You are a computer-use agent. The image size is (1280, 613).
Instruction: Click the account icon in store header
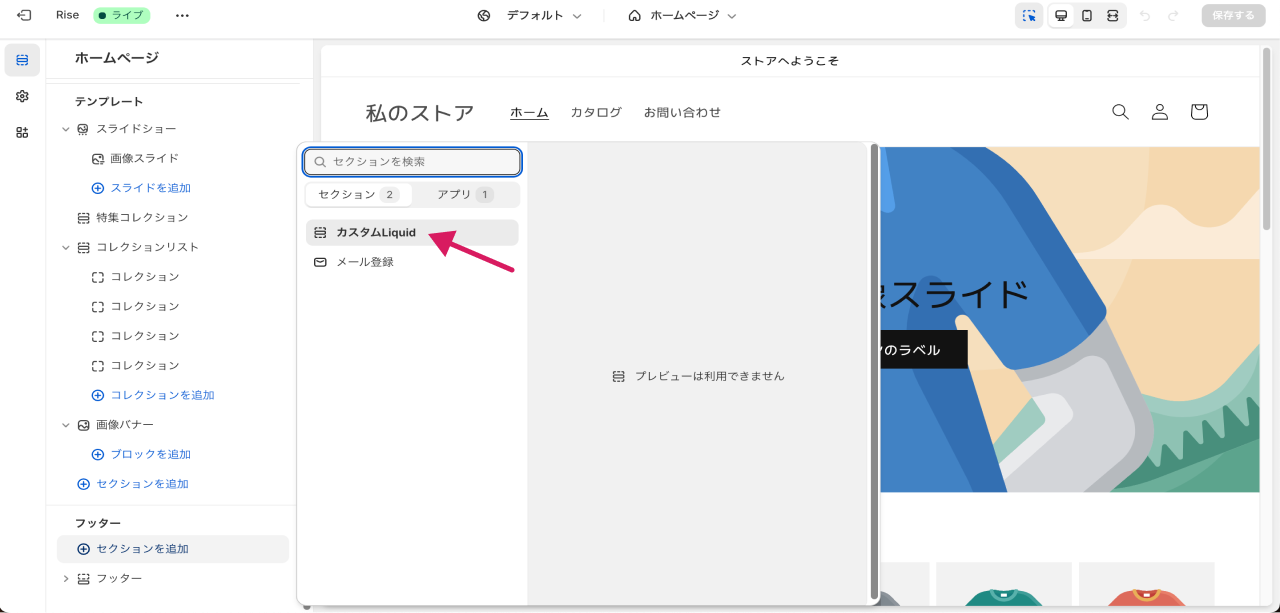pyautogui.click(x=1159, y=112)
